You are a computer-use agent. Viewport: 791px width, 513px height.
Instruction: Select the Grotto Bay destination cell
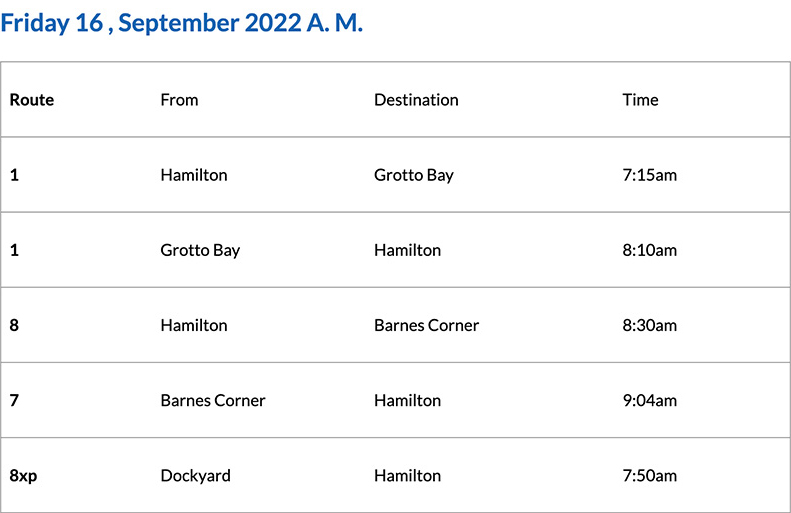click(x=413, y=175)
